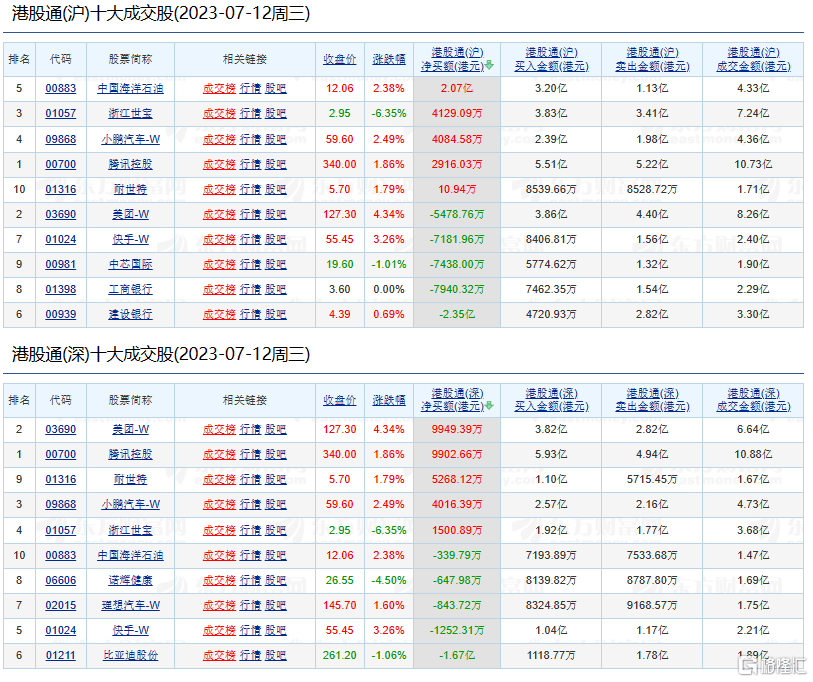Open 行情 for 腾讯控股 in 港股通(深) table

(250, 454)
